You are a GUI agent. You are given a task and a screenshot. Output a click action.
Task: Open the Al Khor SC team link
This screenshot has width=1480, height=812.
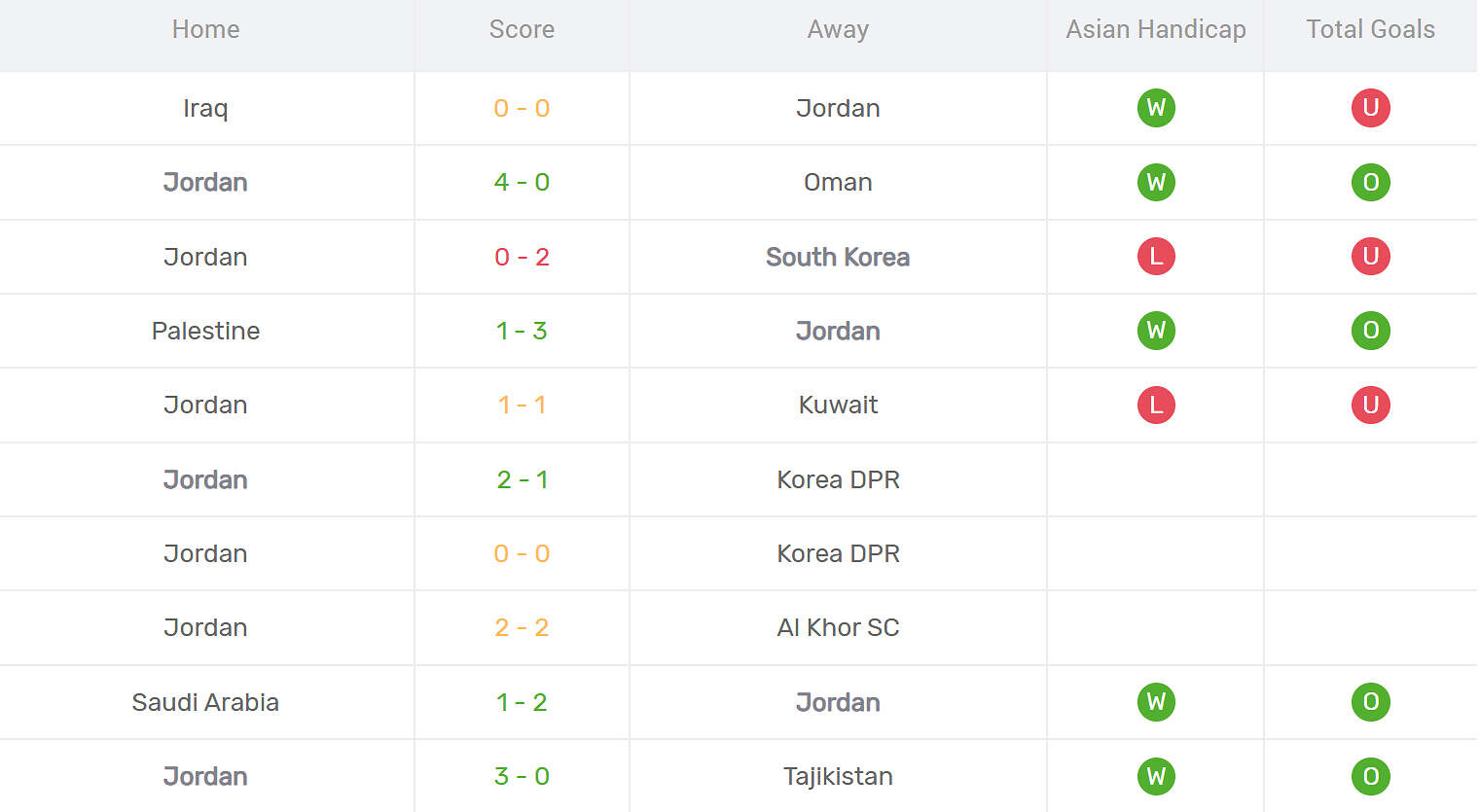(838, 627)
